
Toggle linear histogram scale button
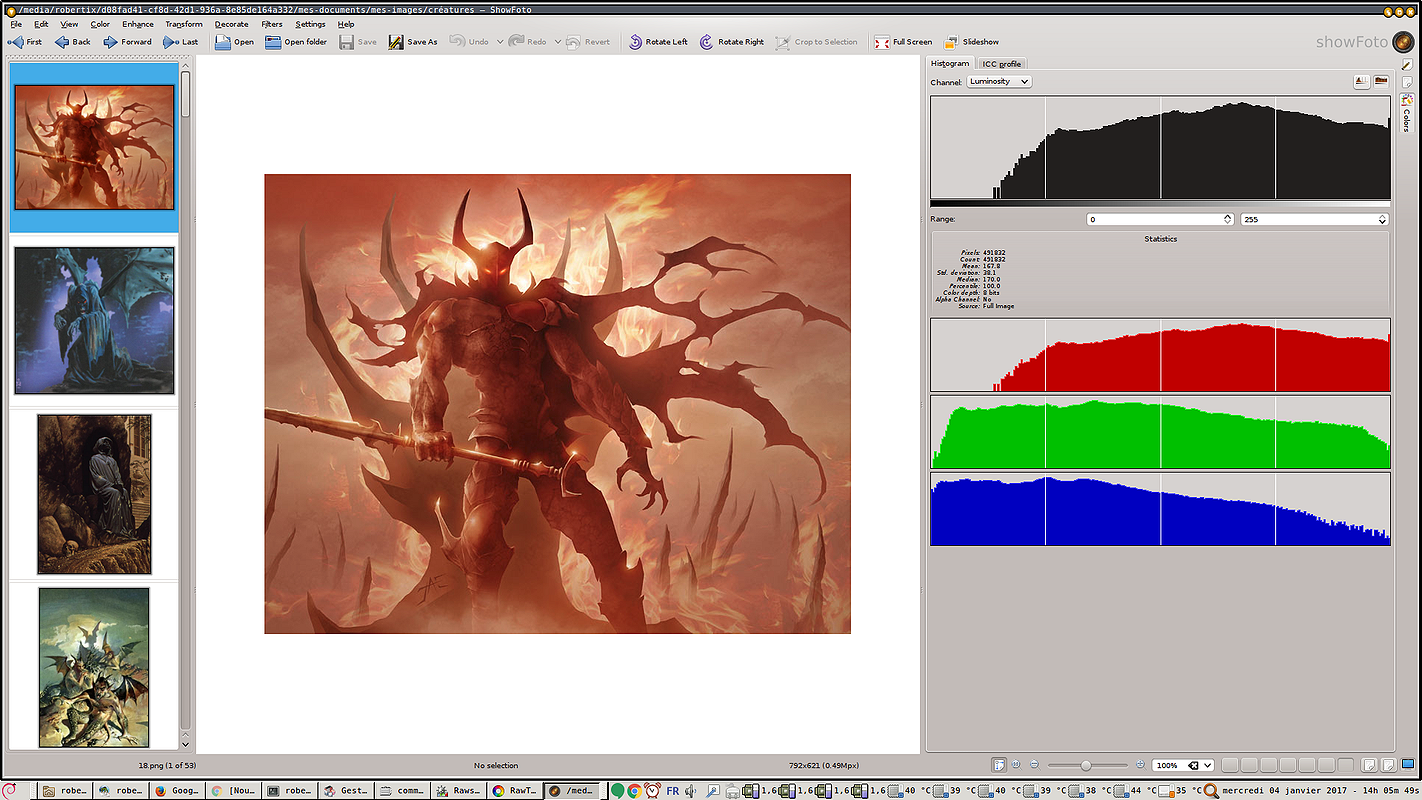tap(1362, 82)
